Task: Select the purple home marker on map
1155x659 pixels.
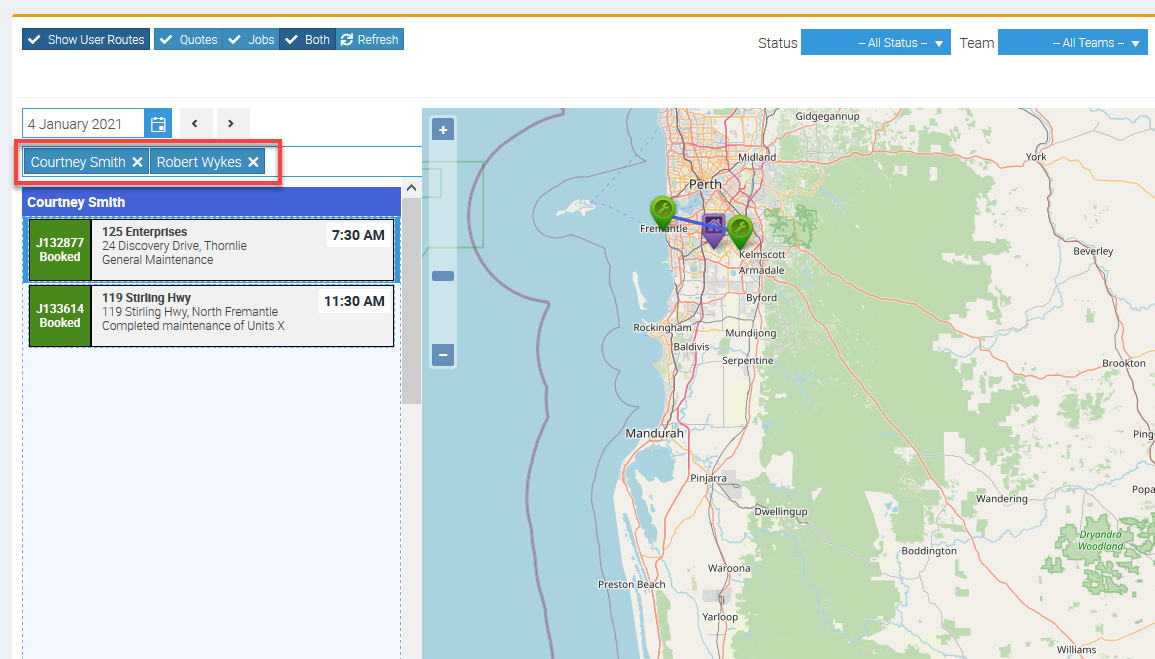Action: 714,227
